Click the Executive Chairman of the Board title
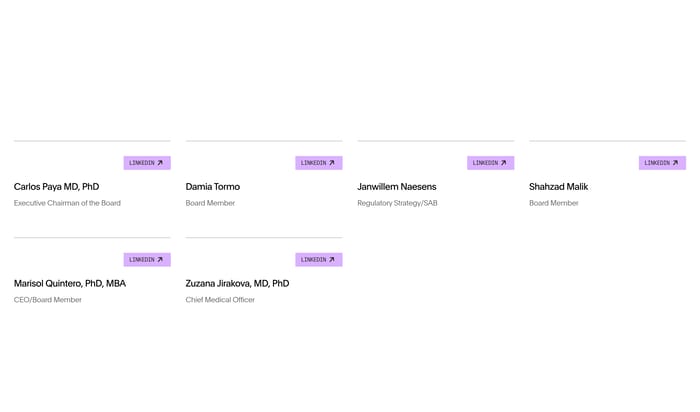 67,203
